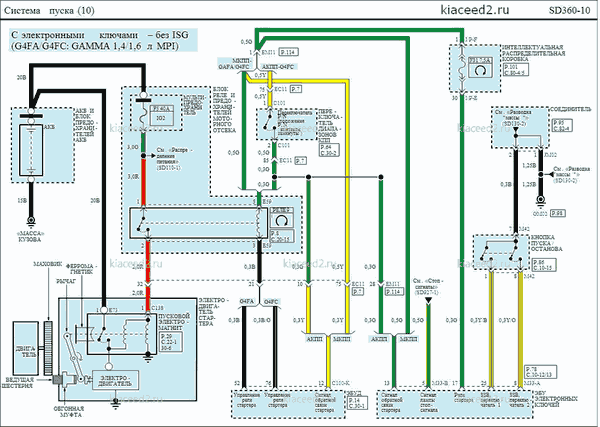Click the (SD927-1) stop-signal reference
The image size is (600, 427).
point(428,293)
